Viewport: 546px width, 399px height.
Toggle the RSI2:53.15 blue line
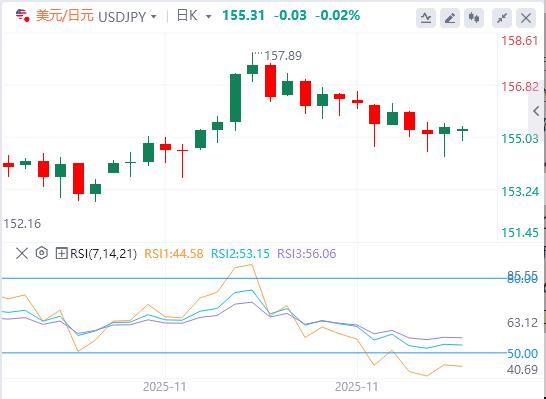coord(240,253)
